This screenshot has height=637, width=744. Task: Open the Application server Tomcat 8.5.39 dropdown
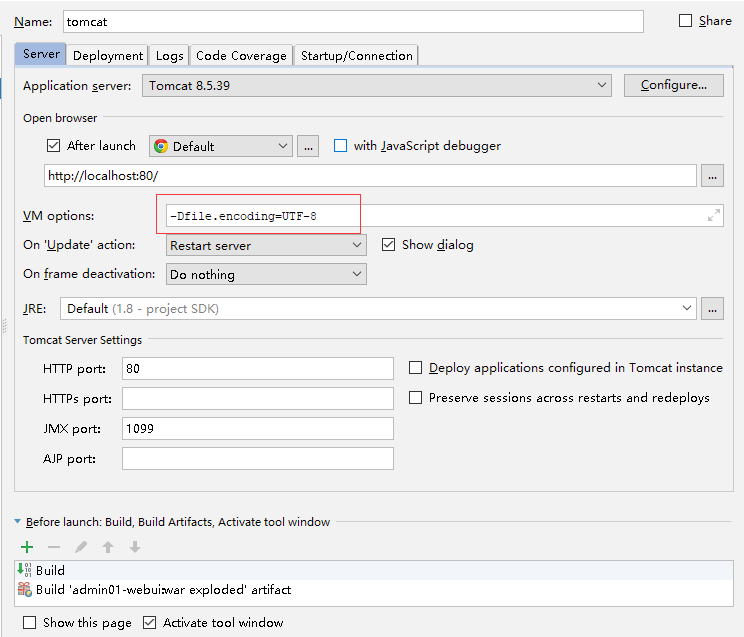(x=377, y=85)
